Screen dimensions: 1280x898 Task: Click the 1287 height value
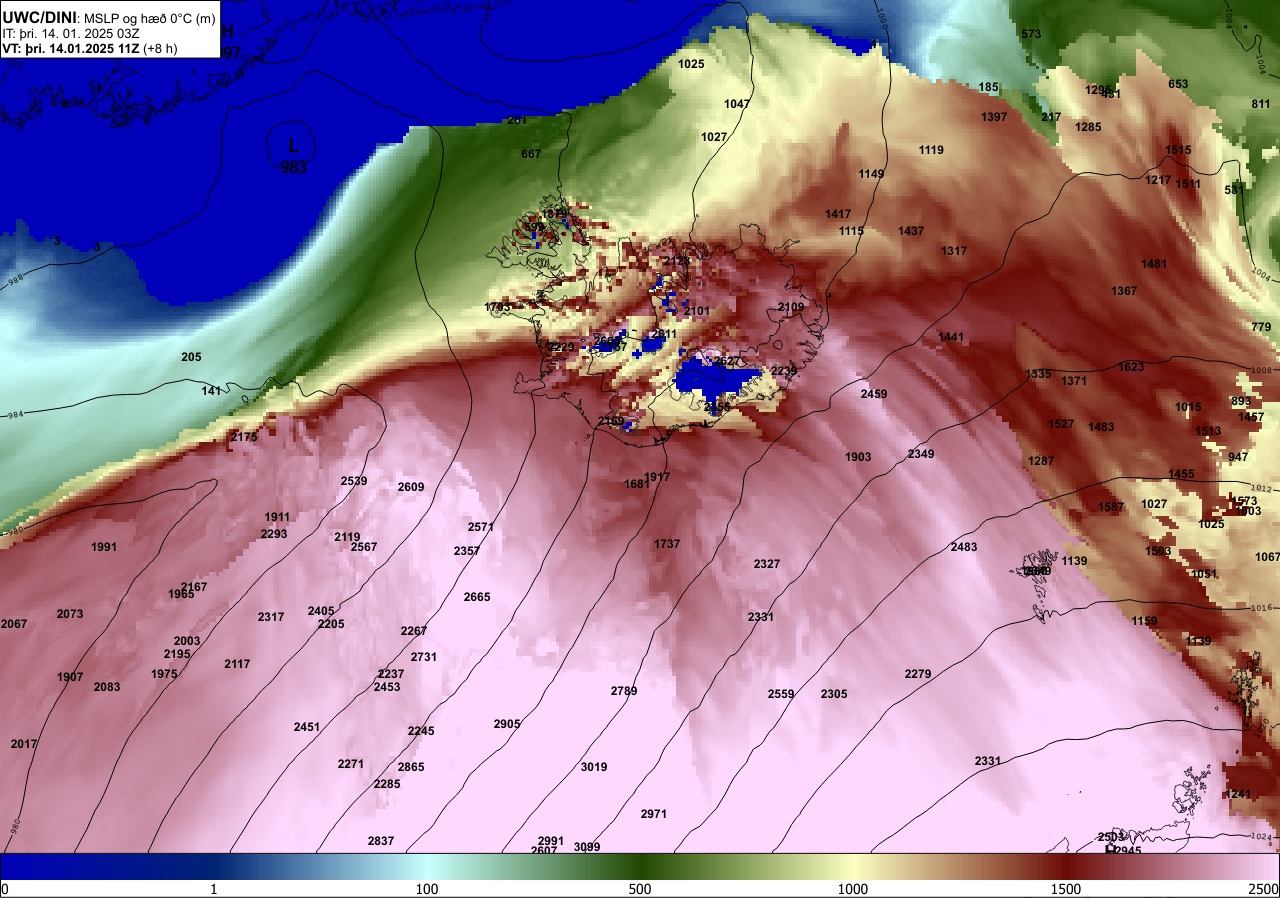pos(1041,461)
